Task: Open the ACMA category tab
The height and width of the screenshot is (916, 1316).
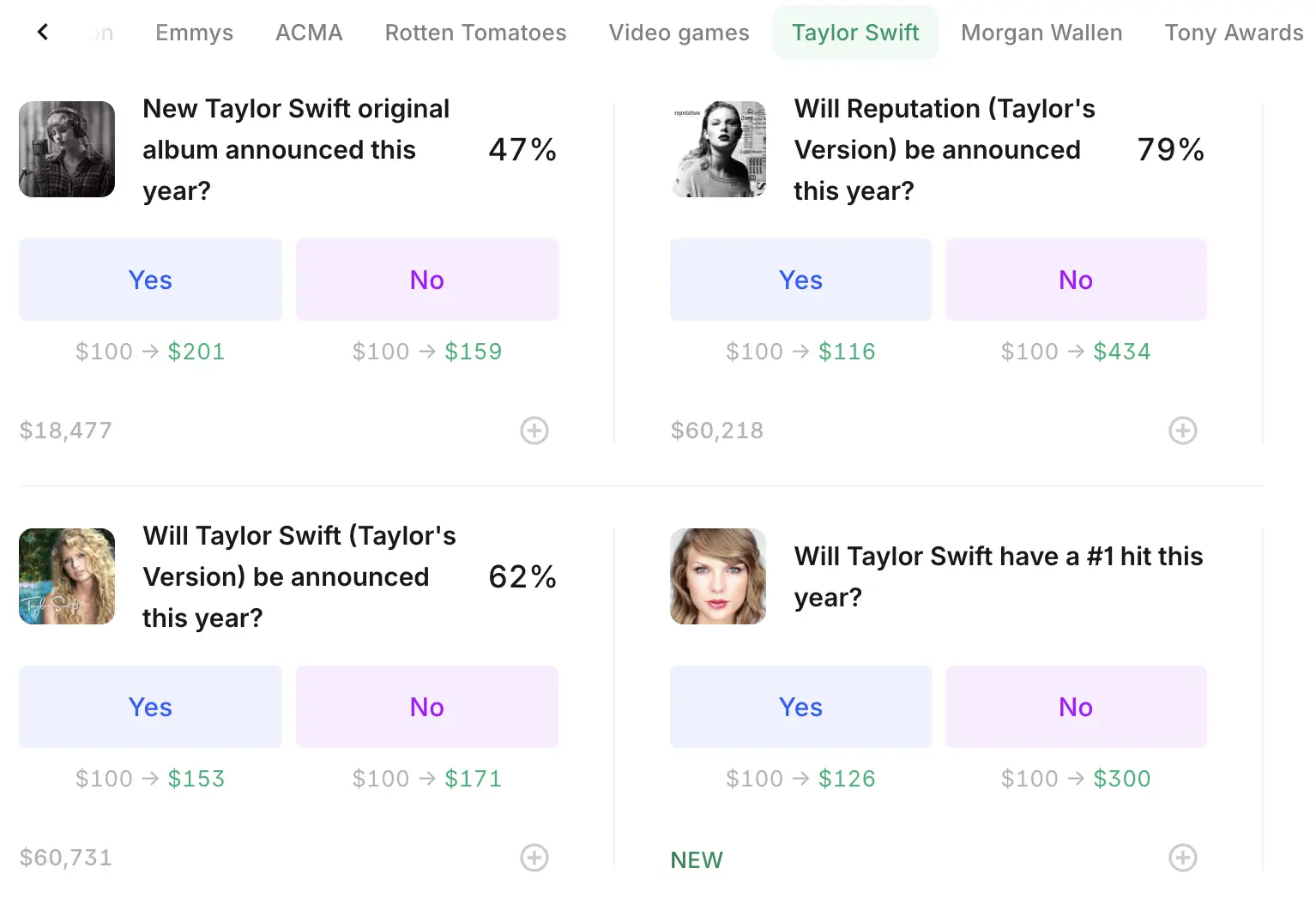Action: [309, 32]
